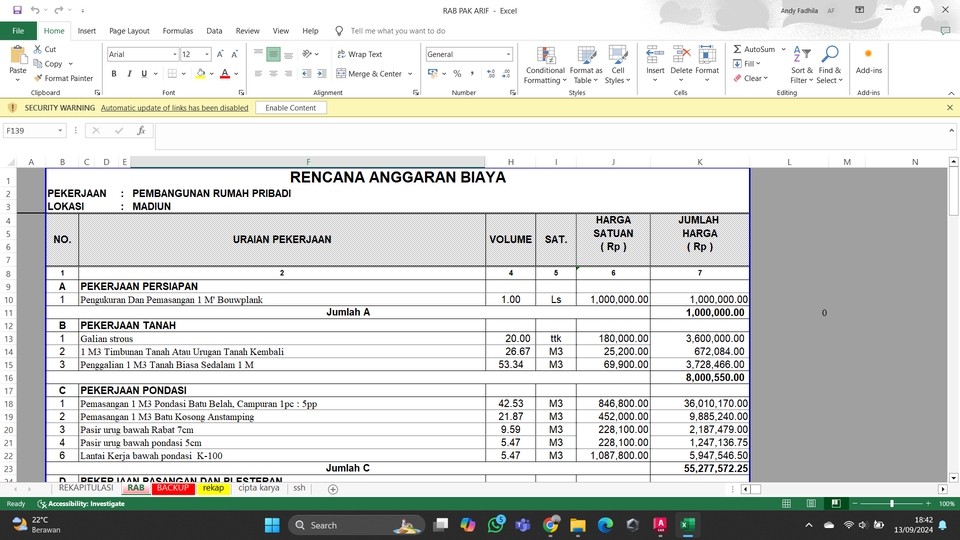The height and width of the screenshot is (540, 960).
Task: Click the Format Painter tool
Action: point(63,78)
